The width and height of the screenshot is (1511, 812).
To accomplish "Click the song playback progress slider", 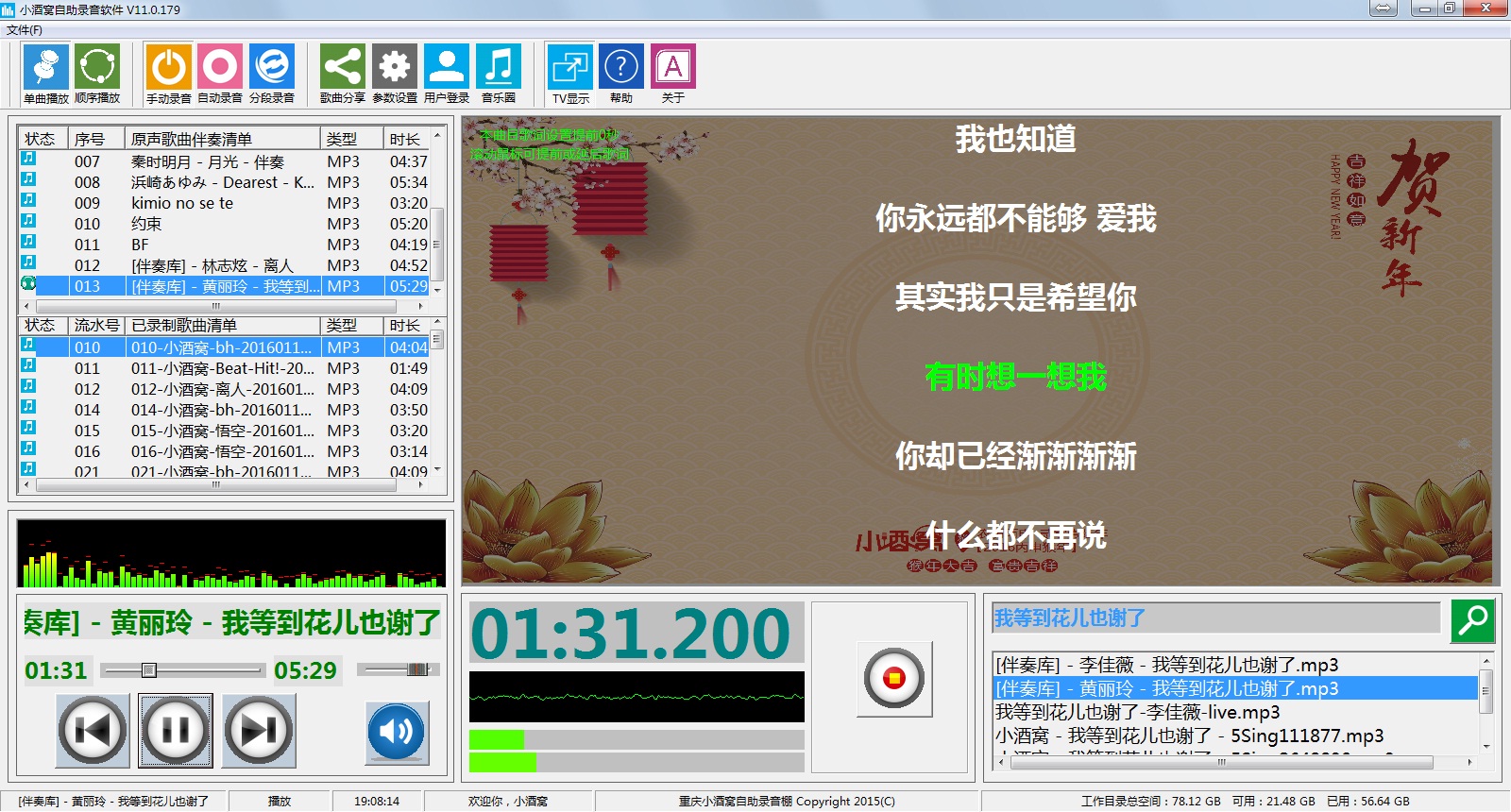I will tap(183, 670).
